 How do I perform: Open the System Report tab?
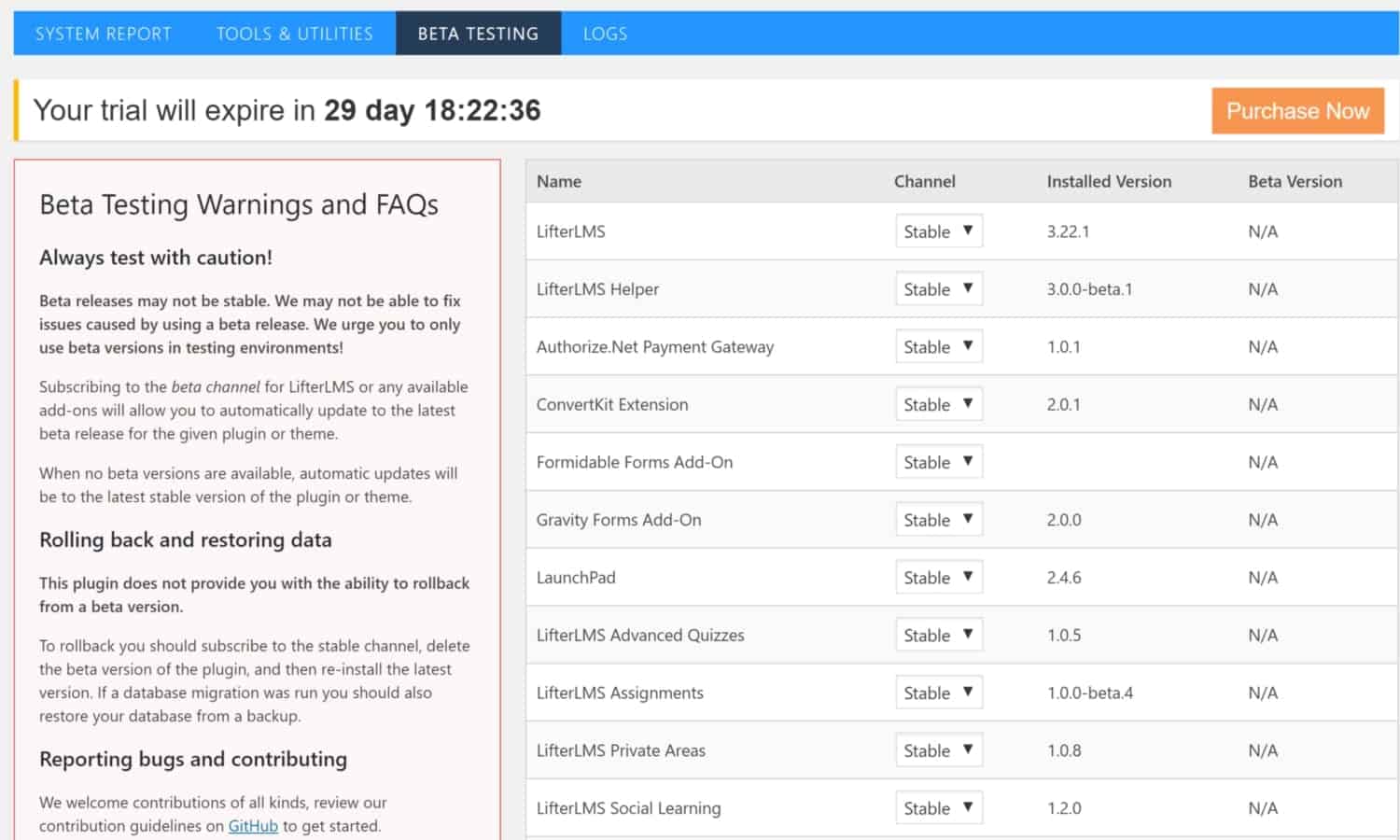coord(104,34)
